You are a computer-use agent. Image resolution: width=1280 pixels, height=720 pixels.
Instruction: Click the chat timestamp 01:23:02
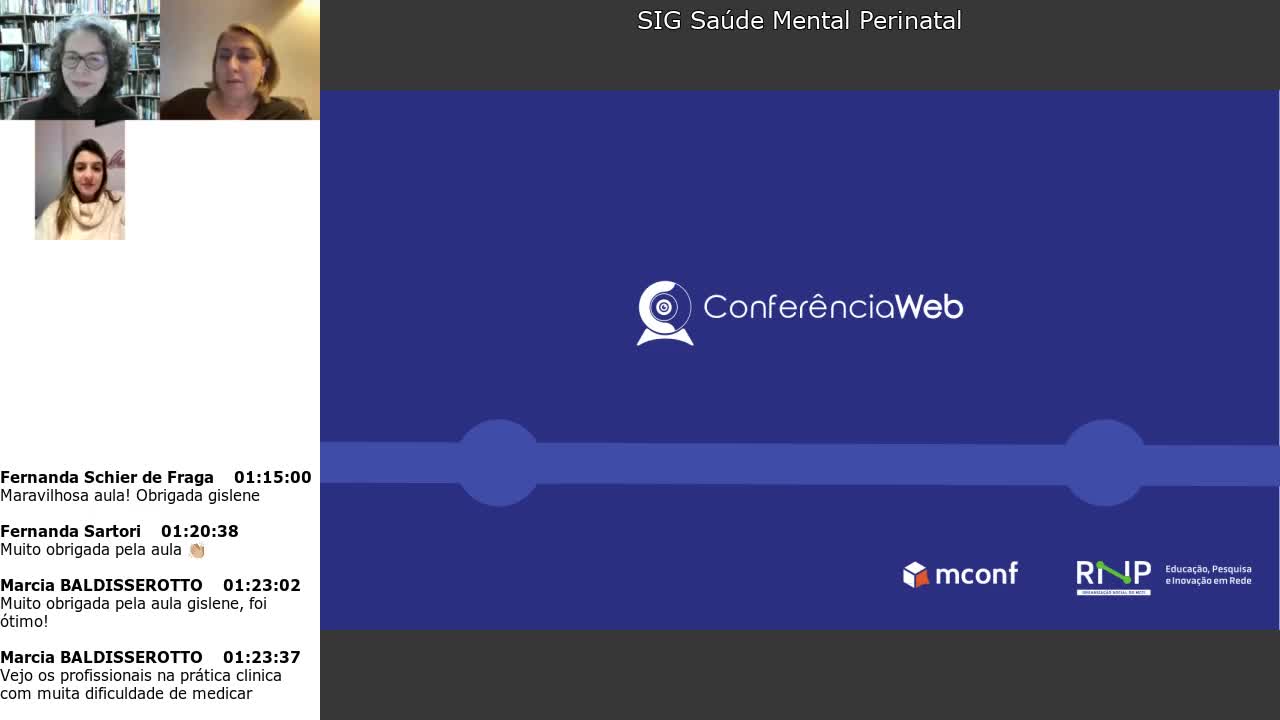tap(262, 585)
